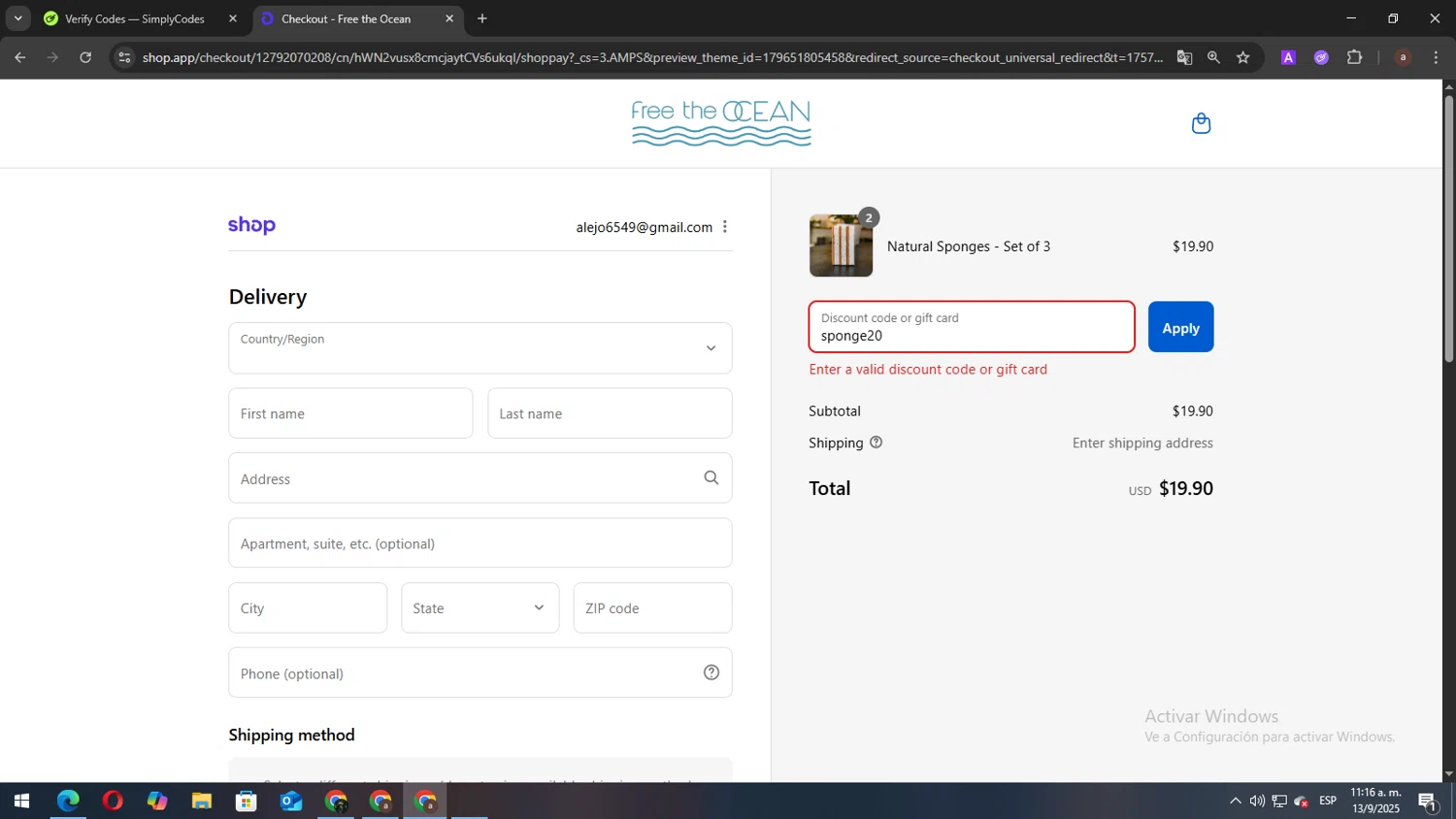Screen dimensions: 1456x819
Task: Open taskbar clock showing 11:16 a. m.
Action: [1375, 801]
